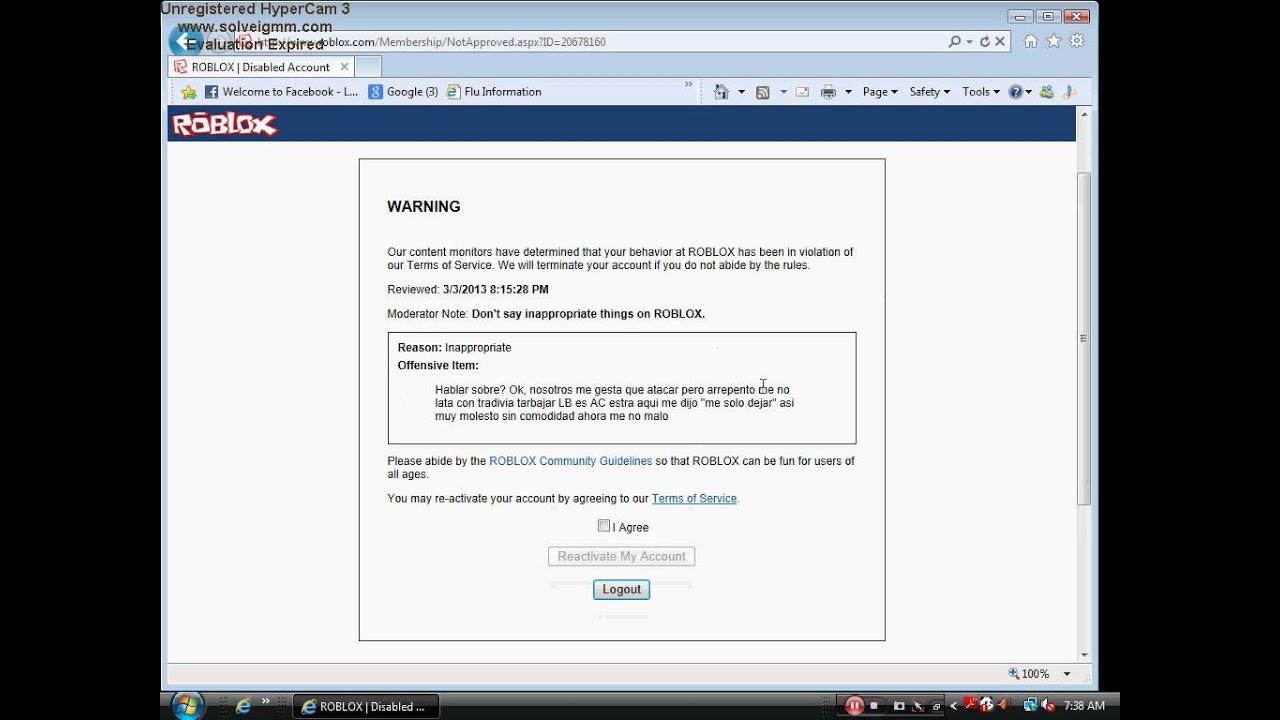Stop the recording with the square stop icon

click(875, 706)
